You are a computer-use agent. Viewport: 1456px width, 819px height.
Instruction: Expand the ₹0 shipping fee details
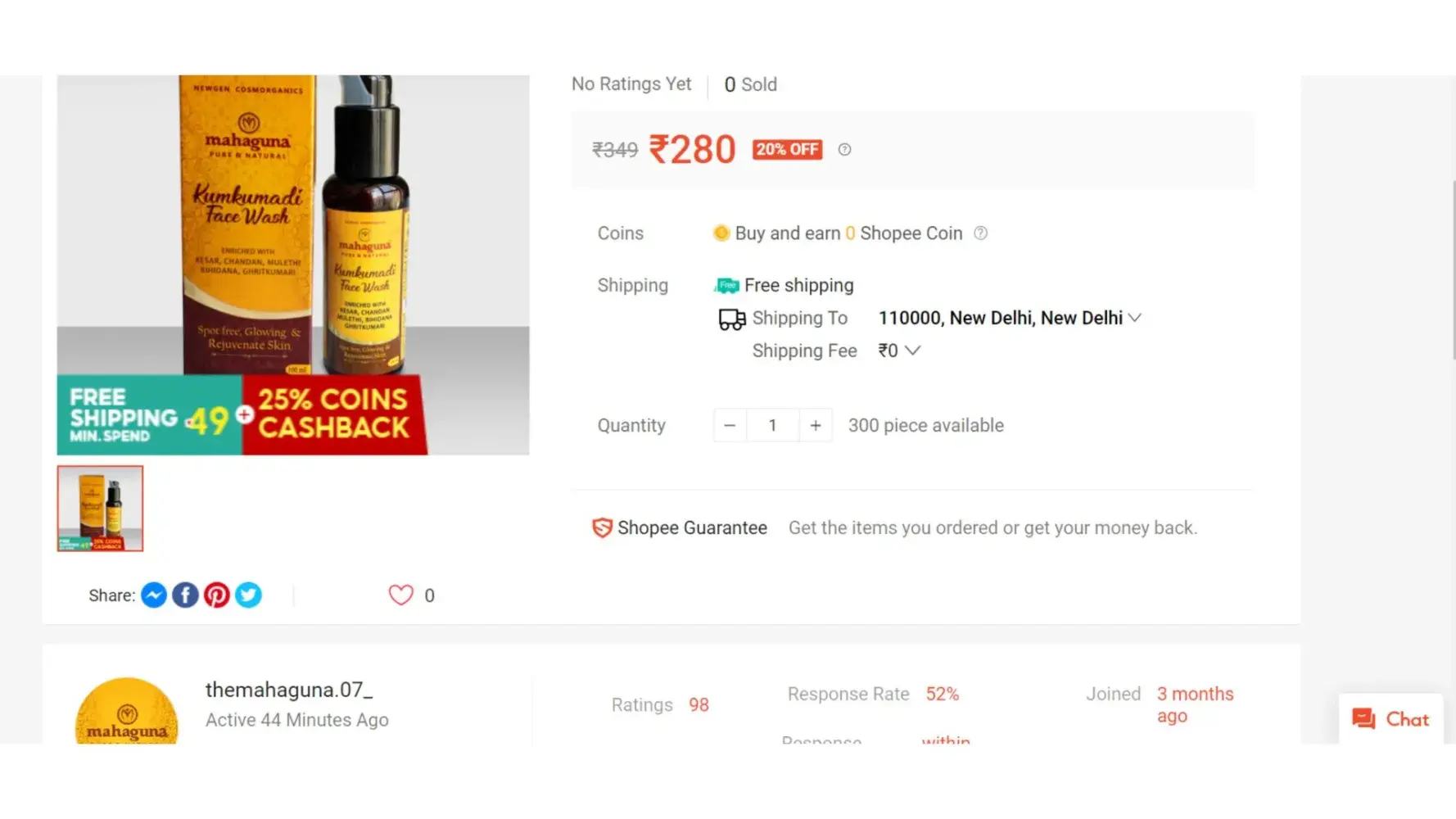coord(911,351)
